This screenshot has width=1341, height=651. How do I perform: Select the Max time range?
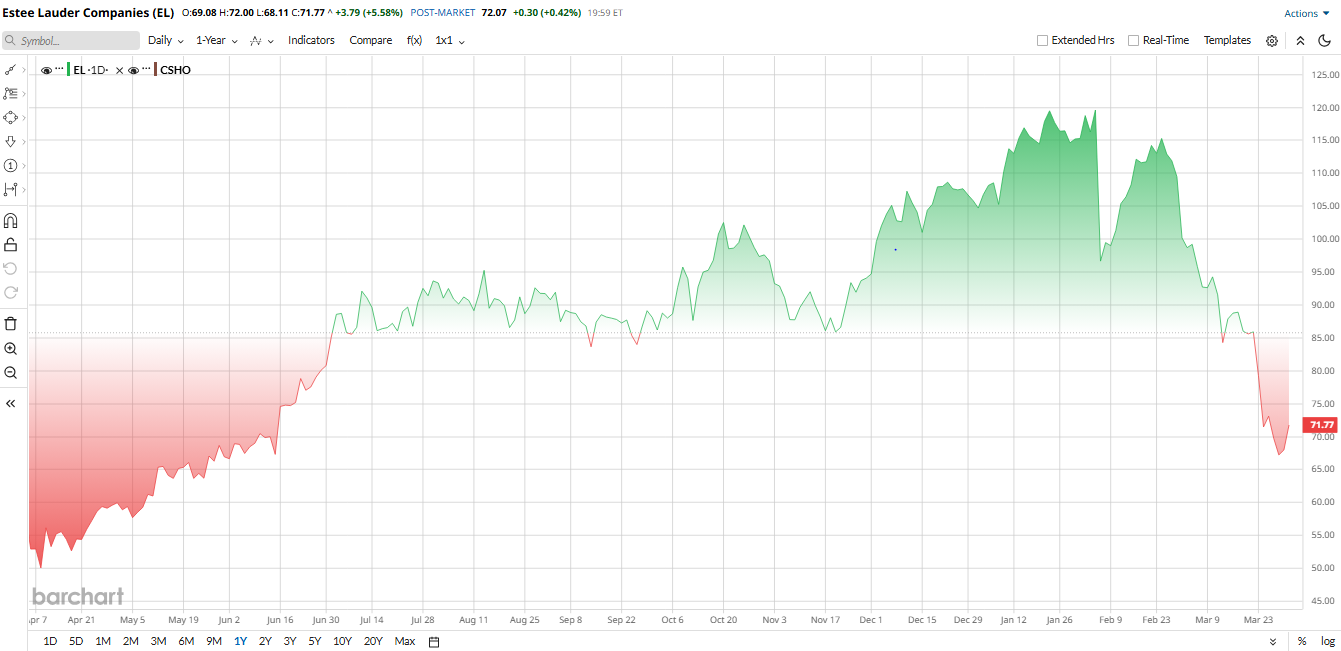pyautogui.click(x=405, y=641)
